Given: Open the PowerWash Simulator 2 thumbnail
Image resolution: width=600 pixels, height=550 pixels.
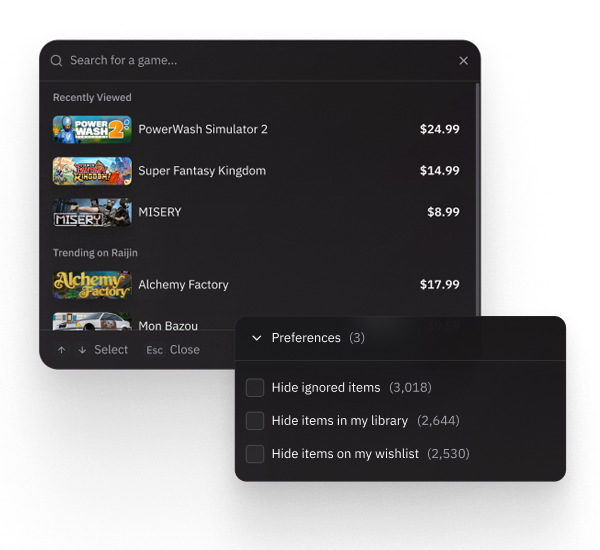Looking at the screenshot, I should coord(92,129).
